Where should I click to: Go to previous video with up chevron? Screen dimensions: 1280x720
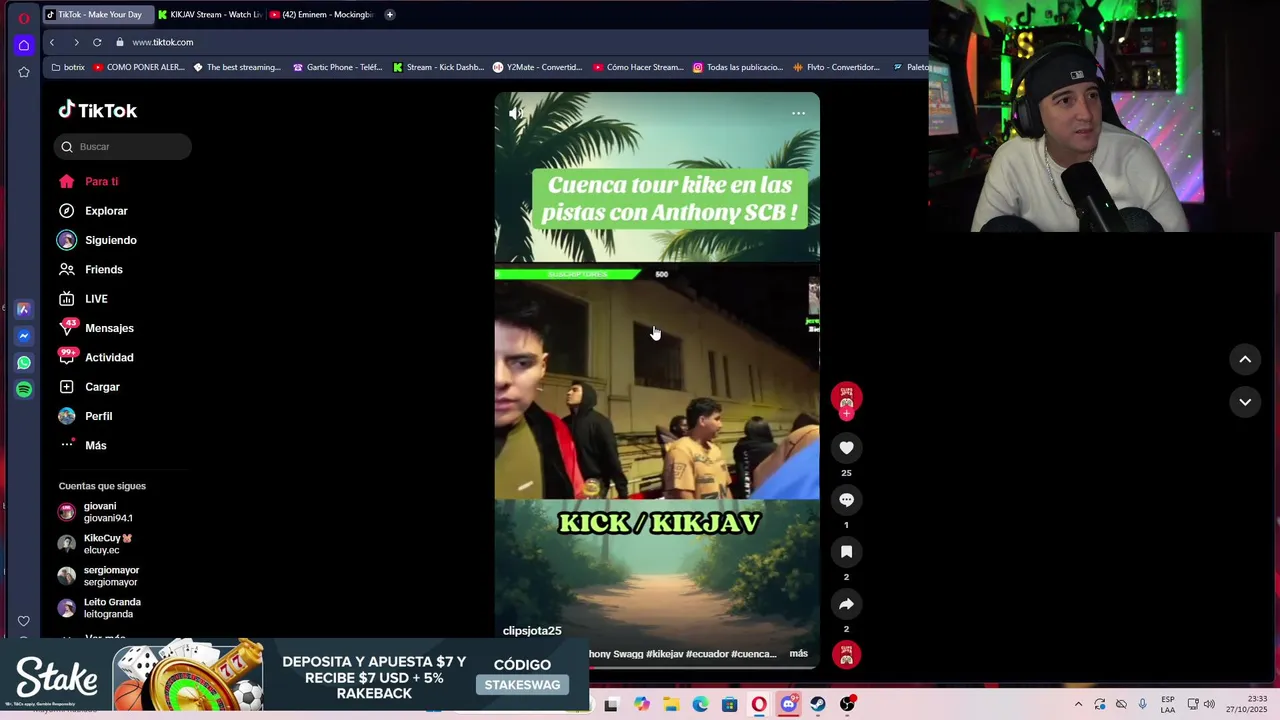click(x=1245, y=359)
